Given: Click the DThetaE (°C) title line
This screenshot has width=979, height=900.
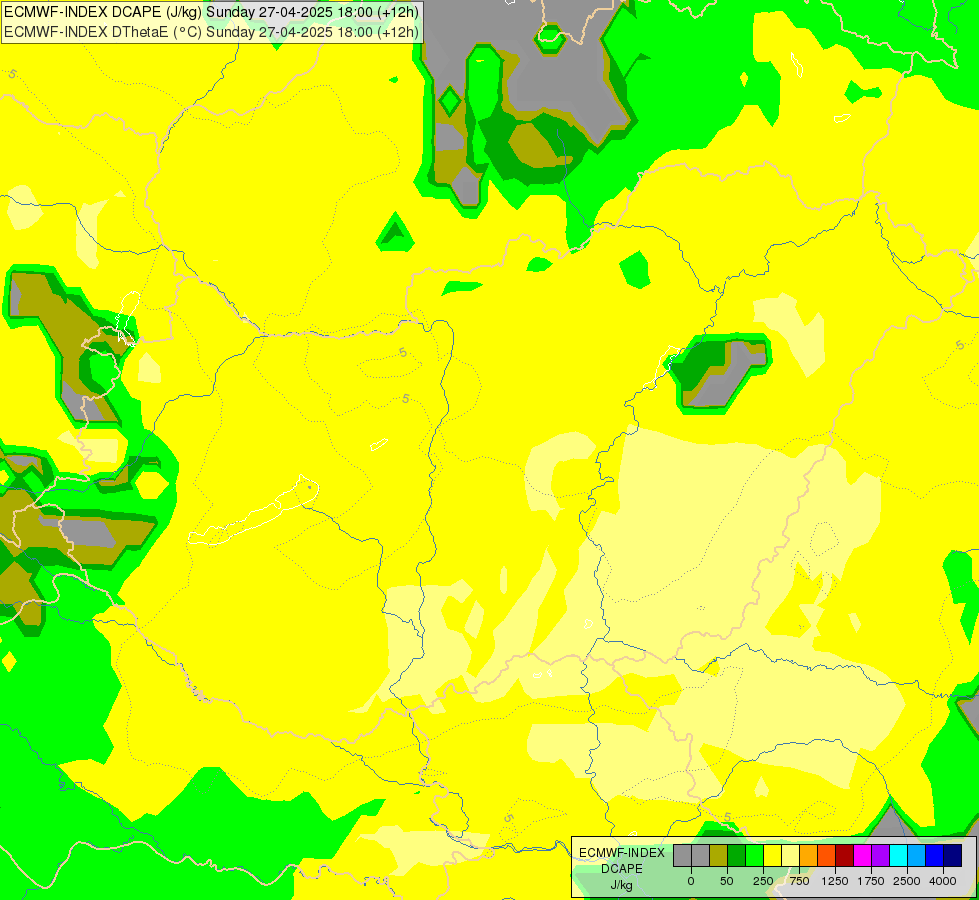Looking at the screenshot, I should point(211,31).
